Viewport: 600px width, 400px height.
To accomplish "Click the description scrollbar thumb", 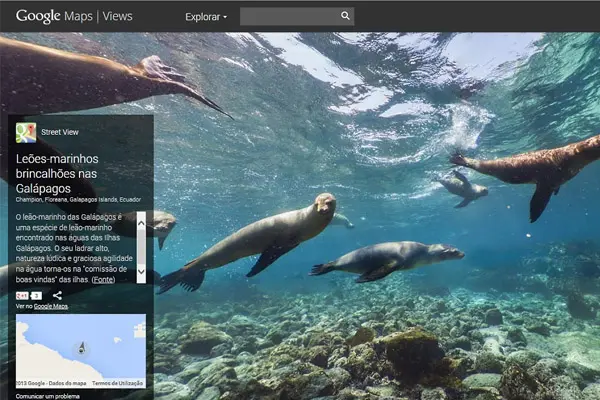I will (x=141, y=247).
